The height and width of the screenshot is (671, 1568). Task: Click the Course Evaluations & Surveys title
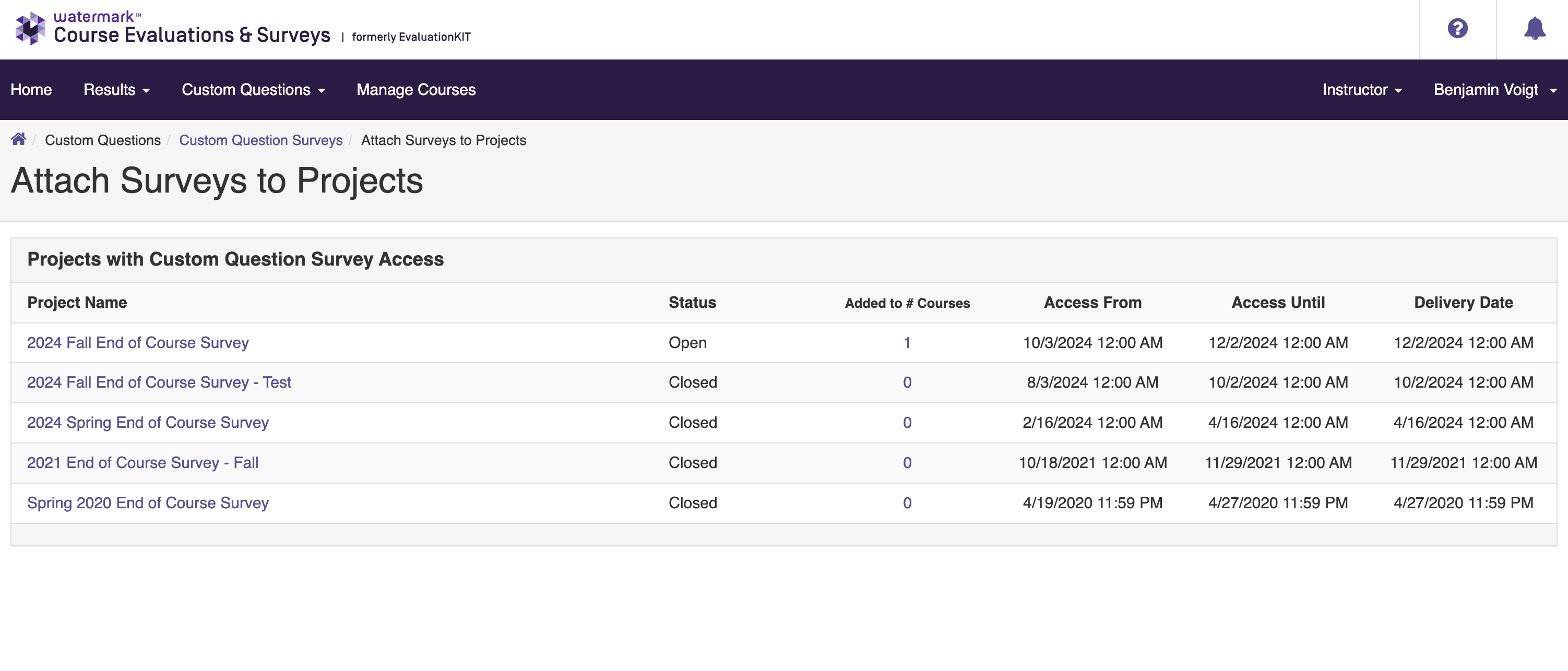192,35
